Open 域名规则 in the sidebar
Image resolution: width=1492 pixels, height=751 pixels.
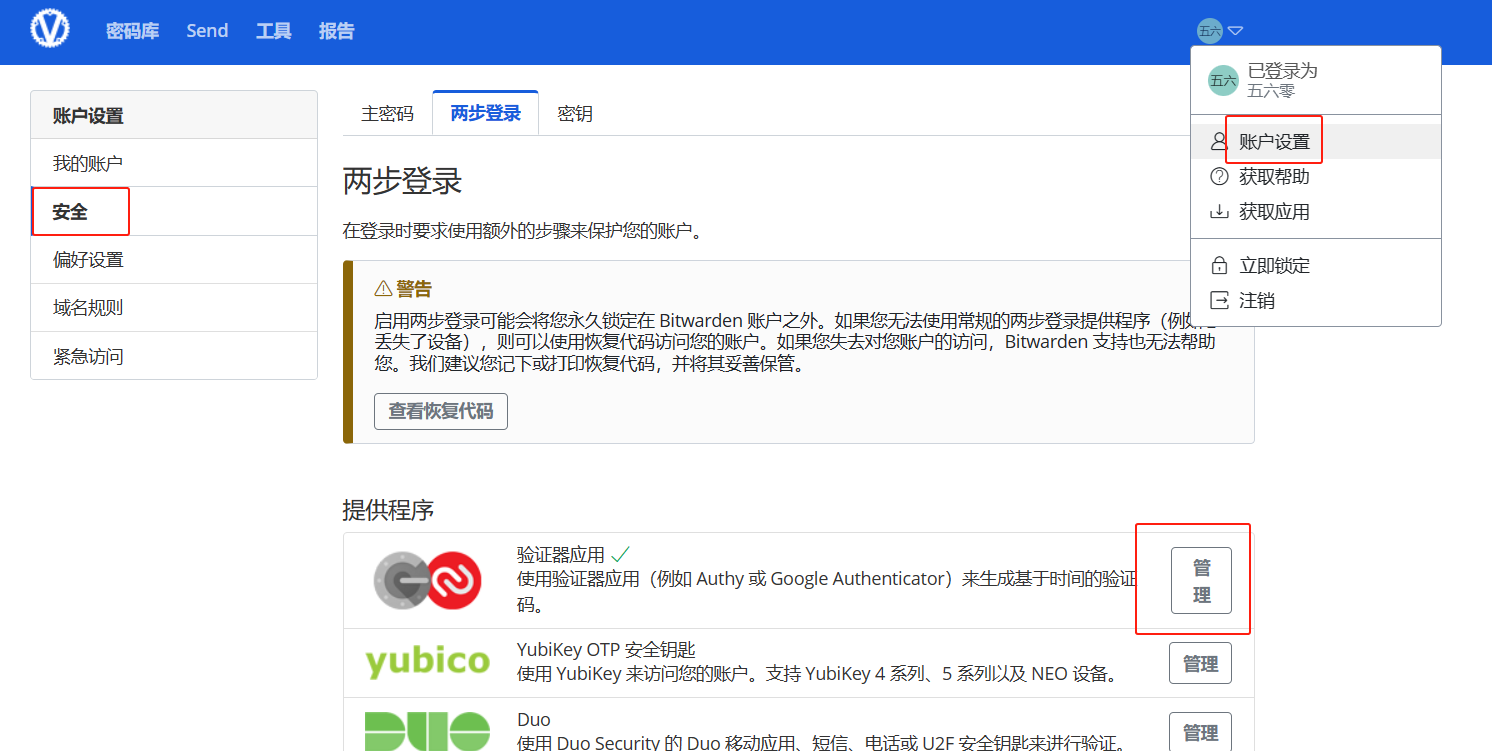point(174,308)
